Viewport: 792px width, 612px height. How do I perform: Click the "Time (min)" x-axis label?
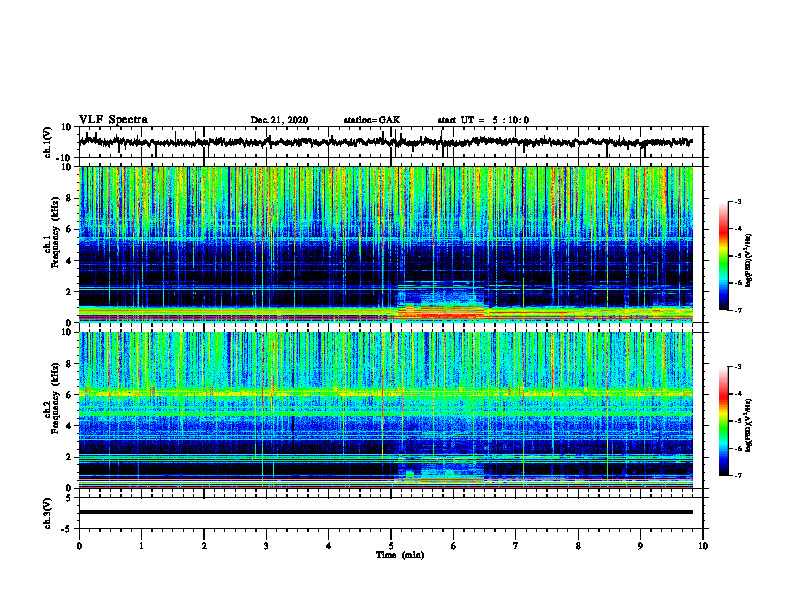400,555
